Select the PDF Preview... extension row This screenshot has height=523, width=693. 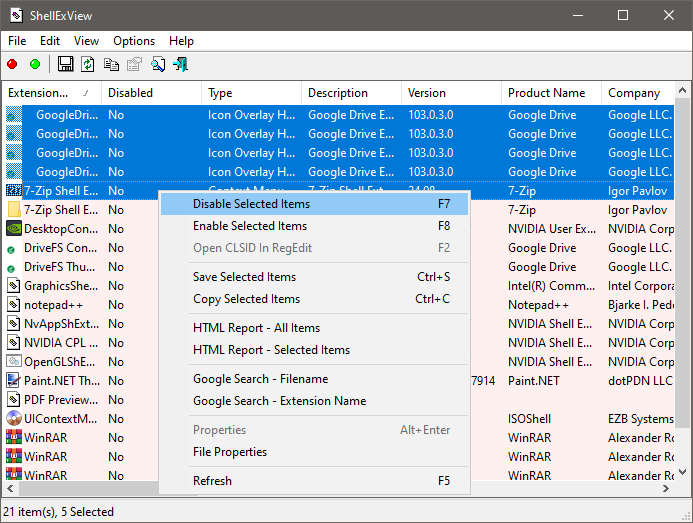61,400
